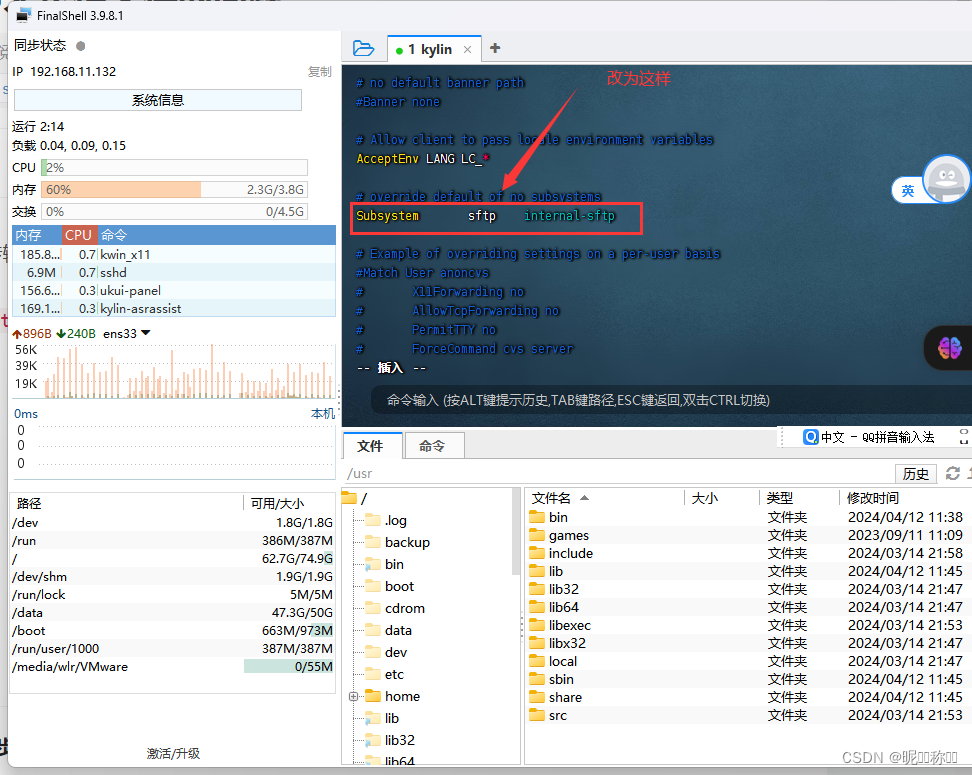The image size is (972, 775).
Task: Sort file list by 类型 column
Action: tap(800, 498)
